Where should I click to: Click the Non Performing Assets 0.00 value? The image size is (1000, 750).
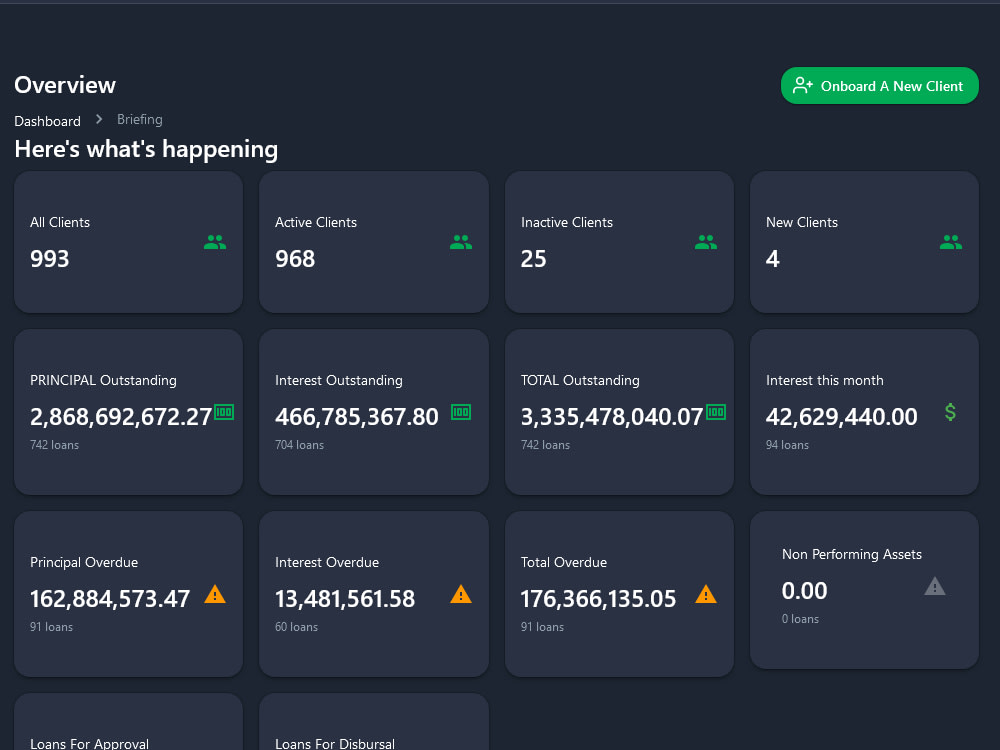pyautogui.click(x=804, y=591)
